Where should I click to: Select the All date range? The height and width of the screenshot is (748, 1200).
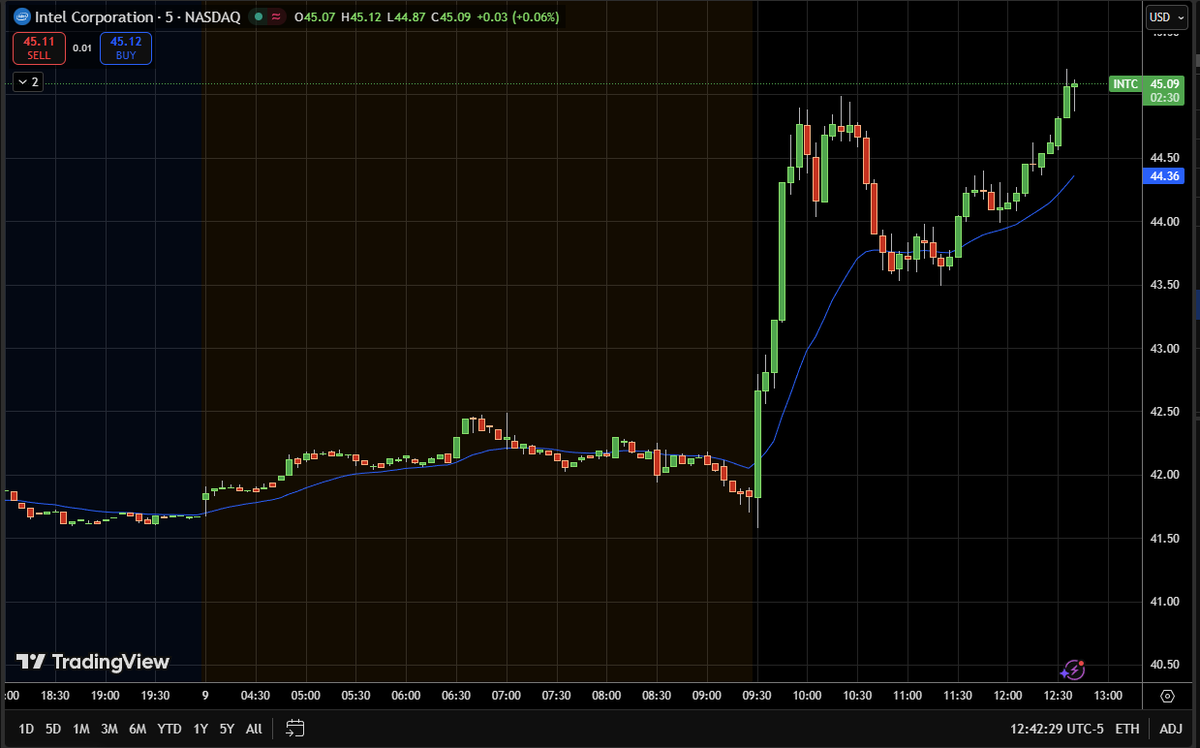click(x=254, y=729)
